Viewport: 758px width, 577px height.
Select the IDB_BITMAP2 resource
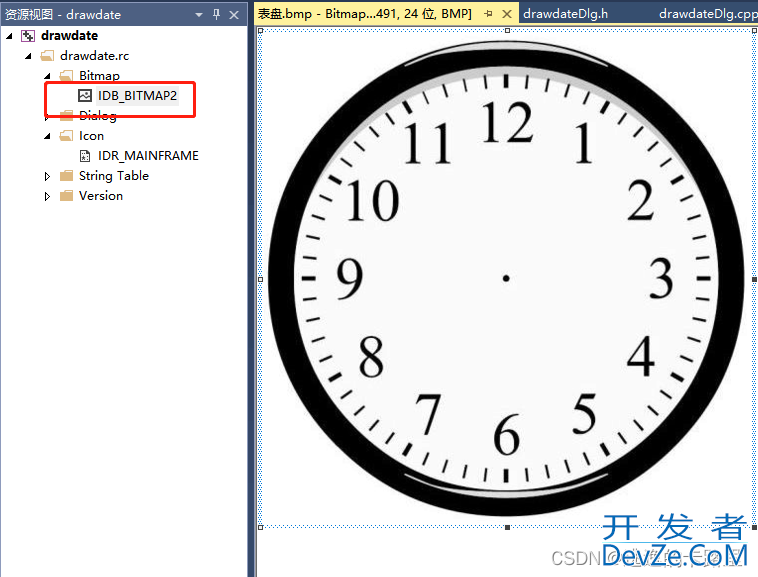coord(137,96)
